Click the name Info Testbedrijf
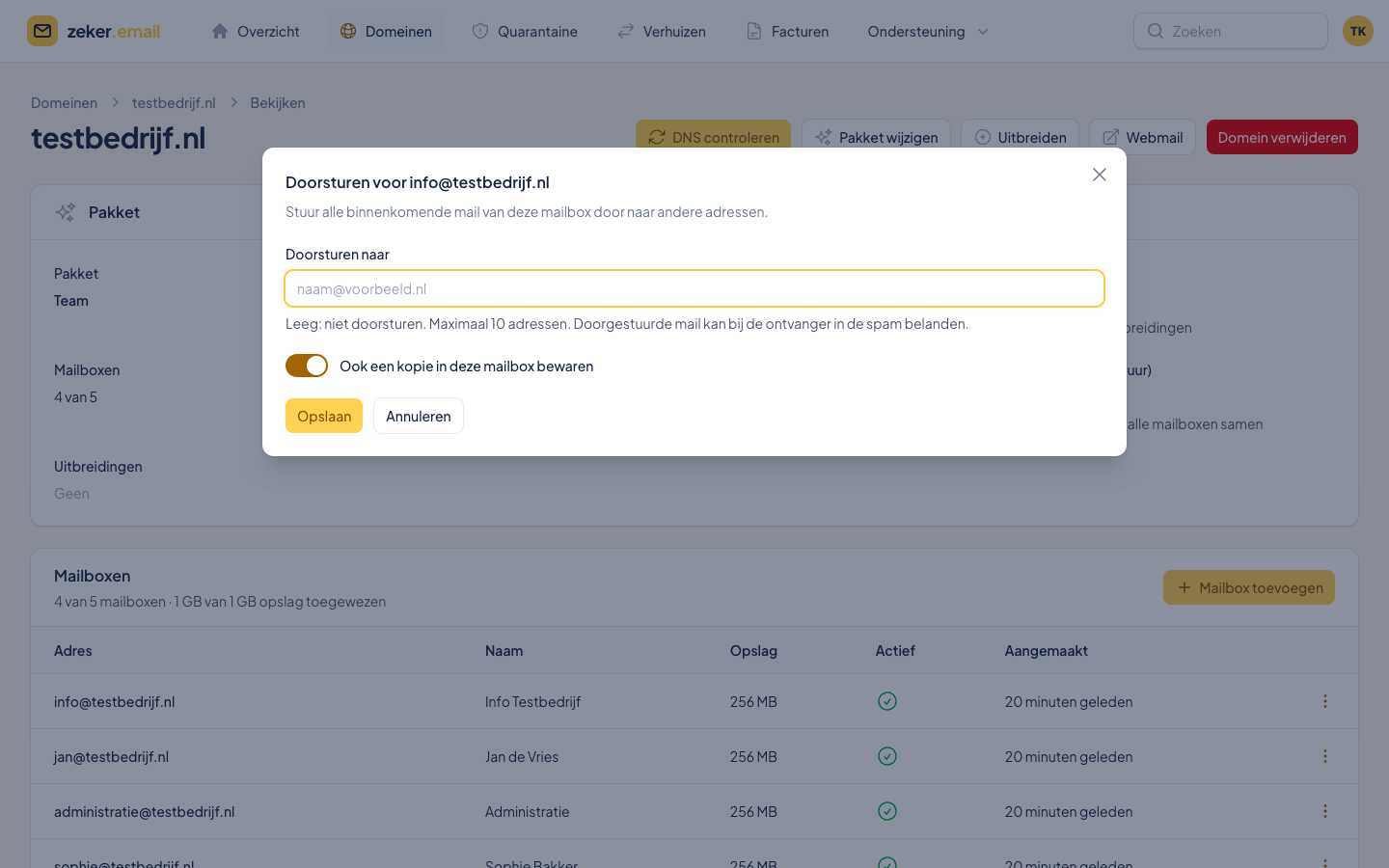This screenshot has height=868, width=1389. pyautogui.click(x=532, y=701)
